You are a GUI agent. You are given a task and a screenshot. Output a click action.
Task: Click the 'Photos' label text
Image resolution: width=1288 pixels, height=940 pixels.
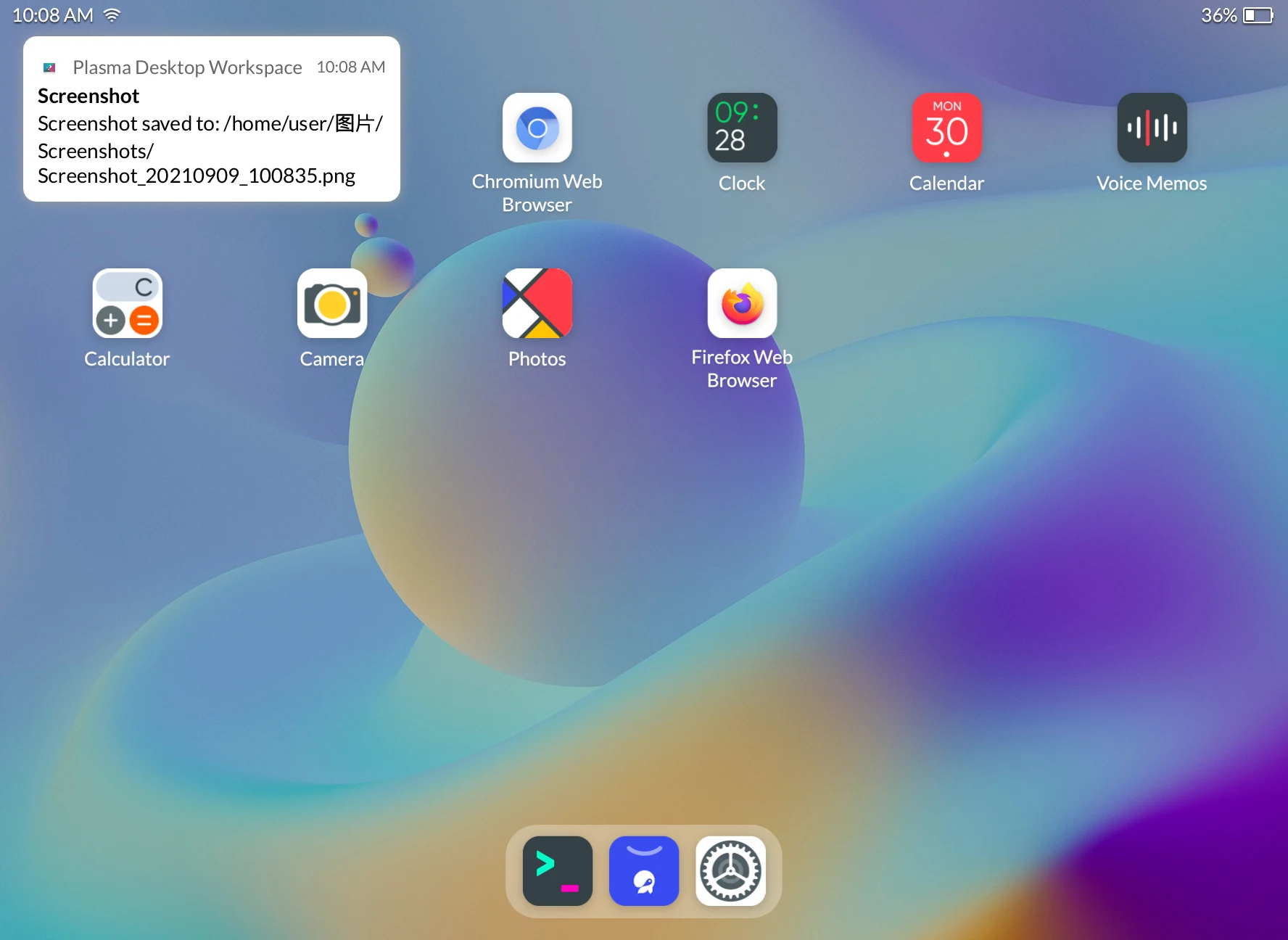(x=537, y=359)
